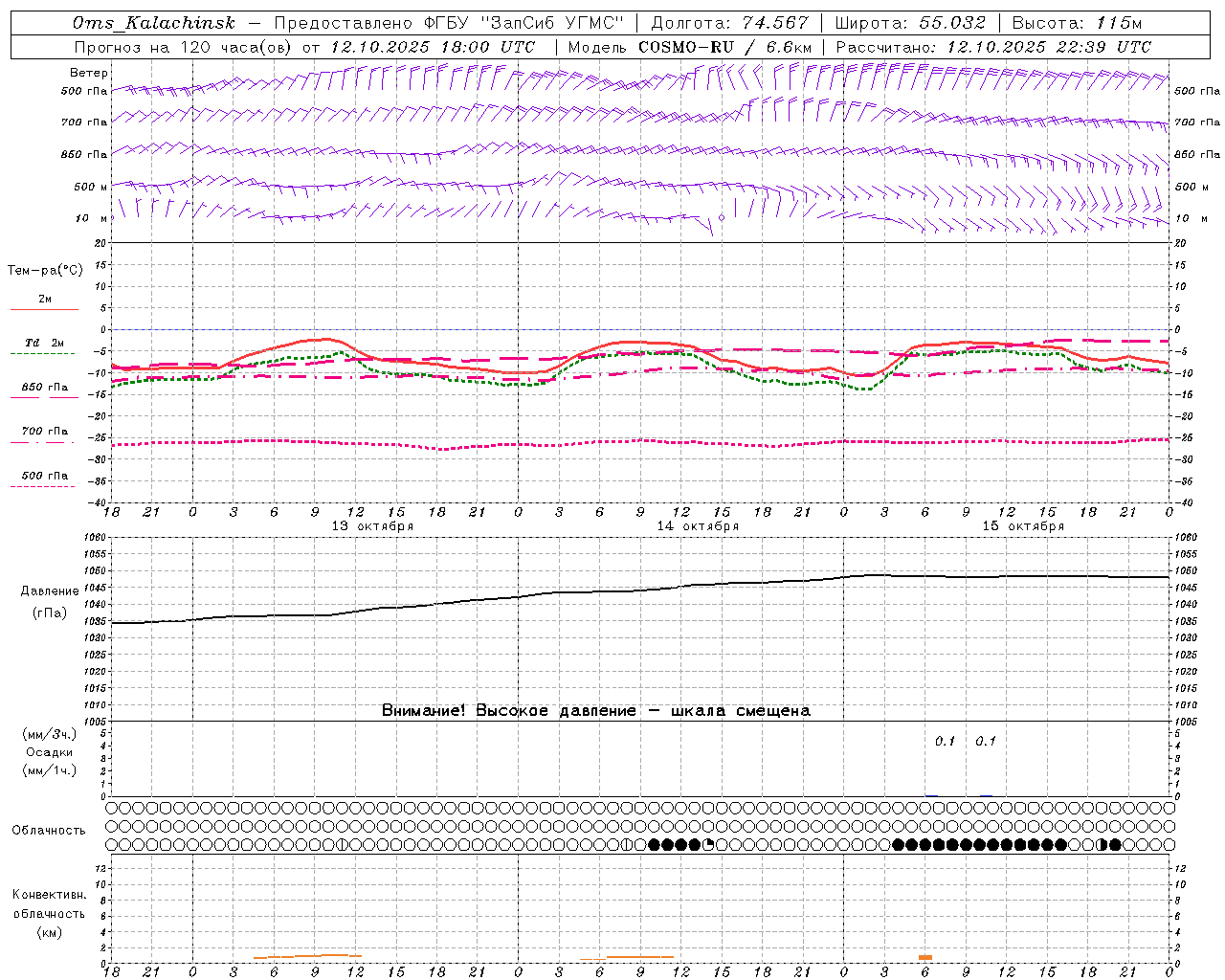Click the 'Высота: 115м' elevation text
This screenshot has height=980, width=1225.
(x=1077, y=23)
